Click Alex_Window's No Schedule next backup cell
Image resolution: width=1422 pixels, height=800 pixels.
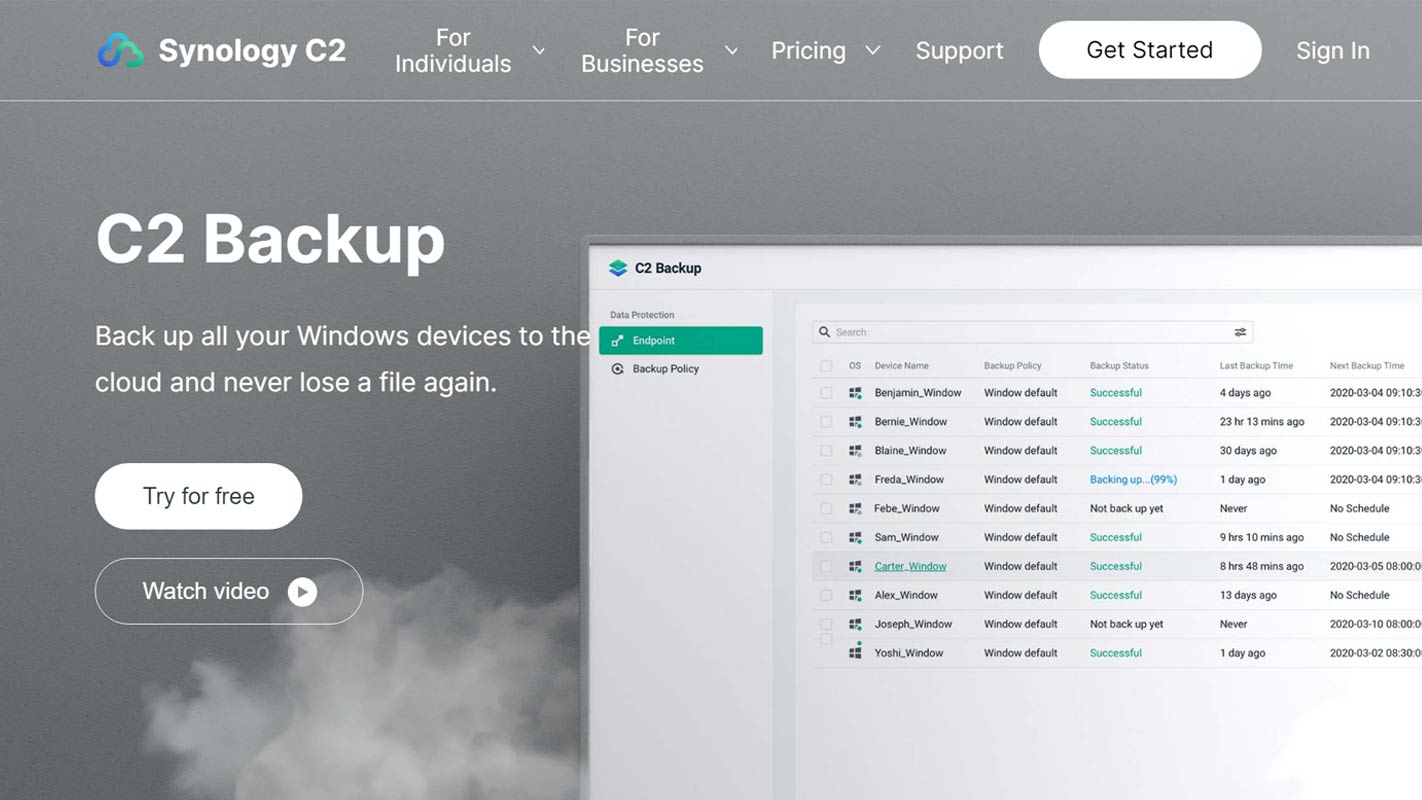(x=1359, y=595)
